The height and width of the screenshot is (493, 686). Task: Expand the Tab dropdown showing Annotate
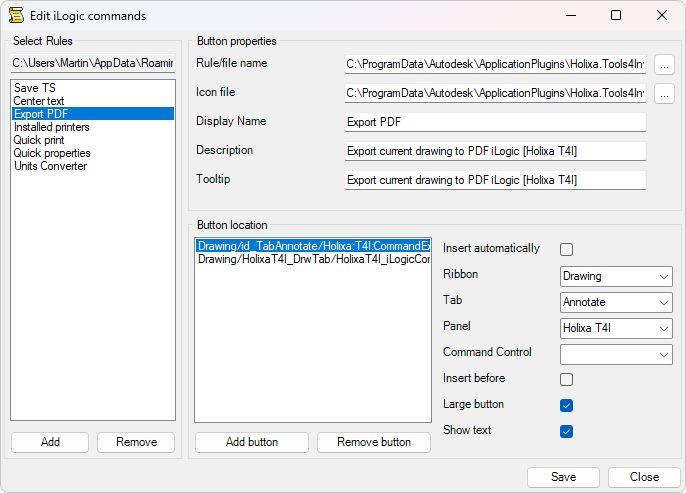(x=616, y=302)
